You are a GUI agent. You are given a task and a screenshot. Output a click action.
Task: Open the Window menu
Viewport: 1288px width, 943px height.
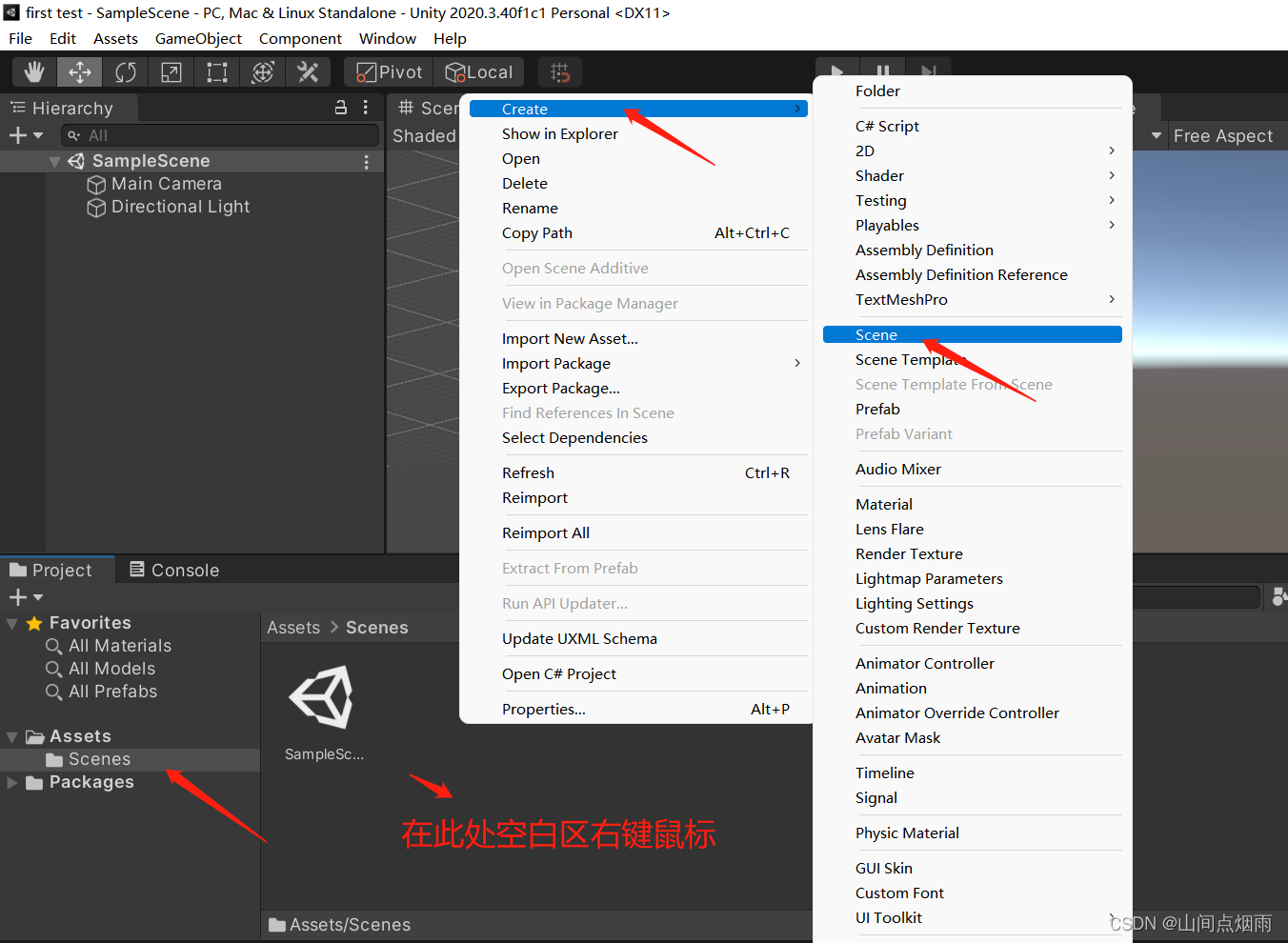(388, 38)
